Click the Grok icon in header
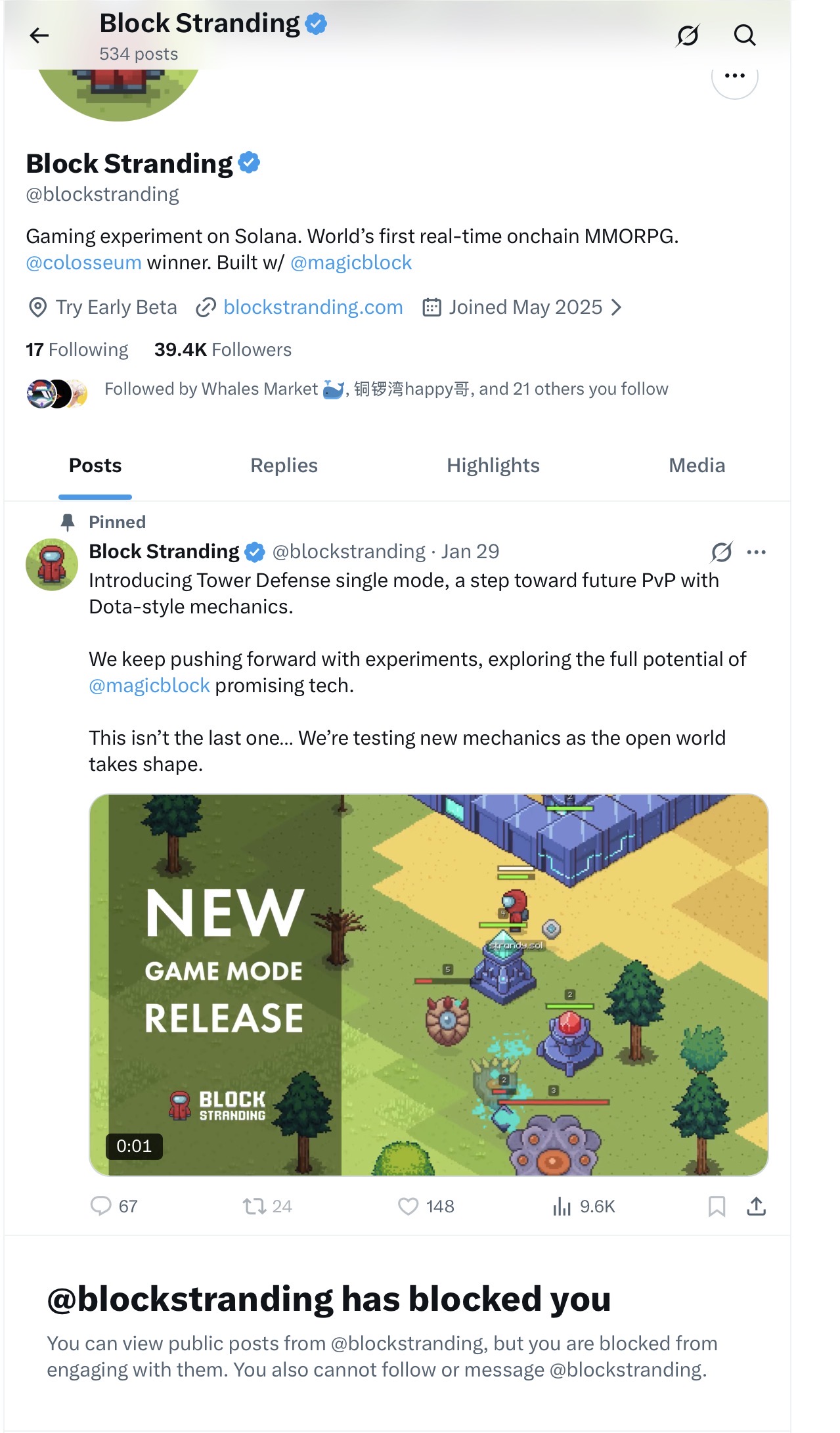Image resolution: width=840 pixels, height=1433 pixels. click(688, 35)
